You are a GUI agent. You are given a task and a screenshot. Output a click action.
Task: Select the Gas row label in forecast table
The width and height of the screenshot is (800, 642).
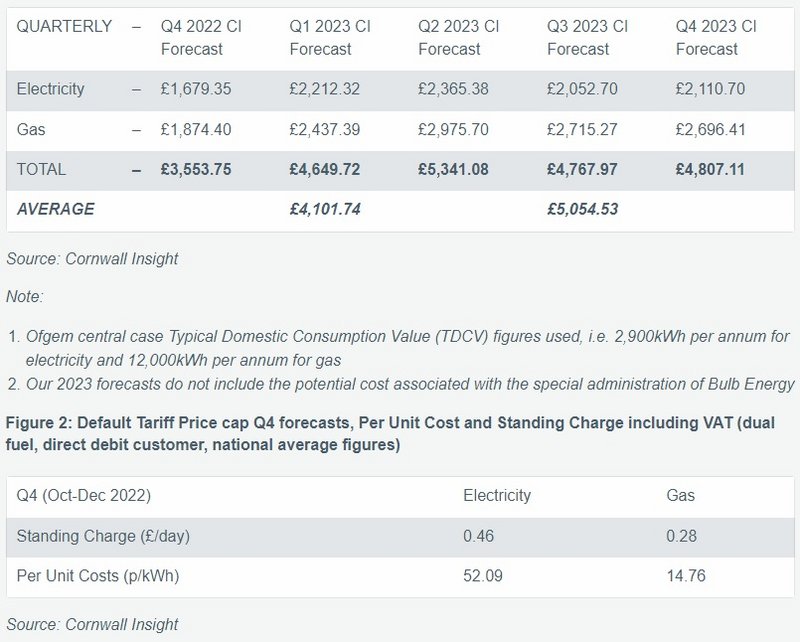tap(31, 130)
